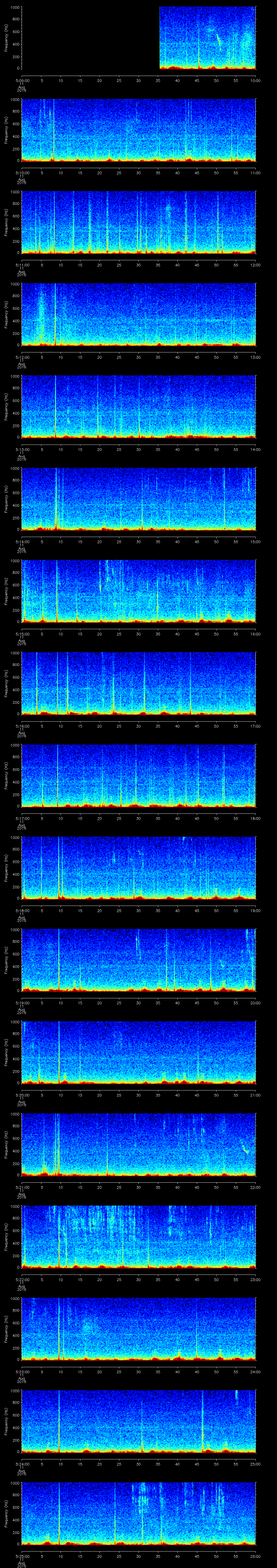Click the 26:00 end time label at bottom
The image size is (277, 1568).
[x=255, y=1555]
